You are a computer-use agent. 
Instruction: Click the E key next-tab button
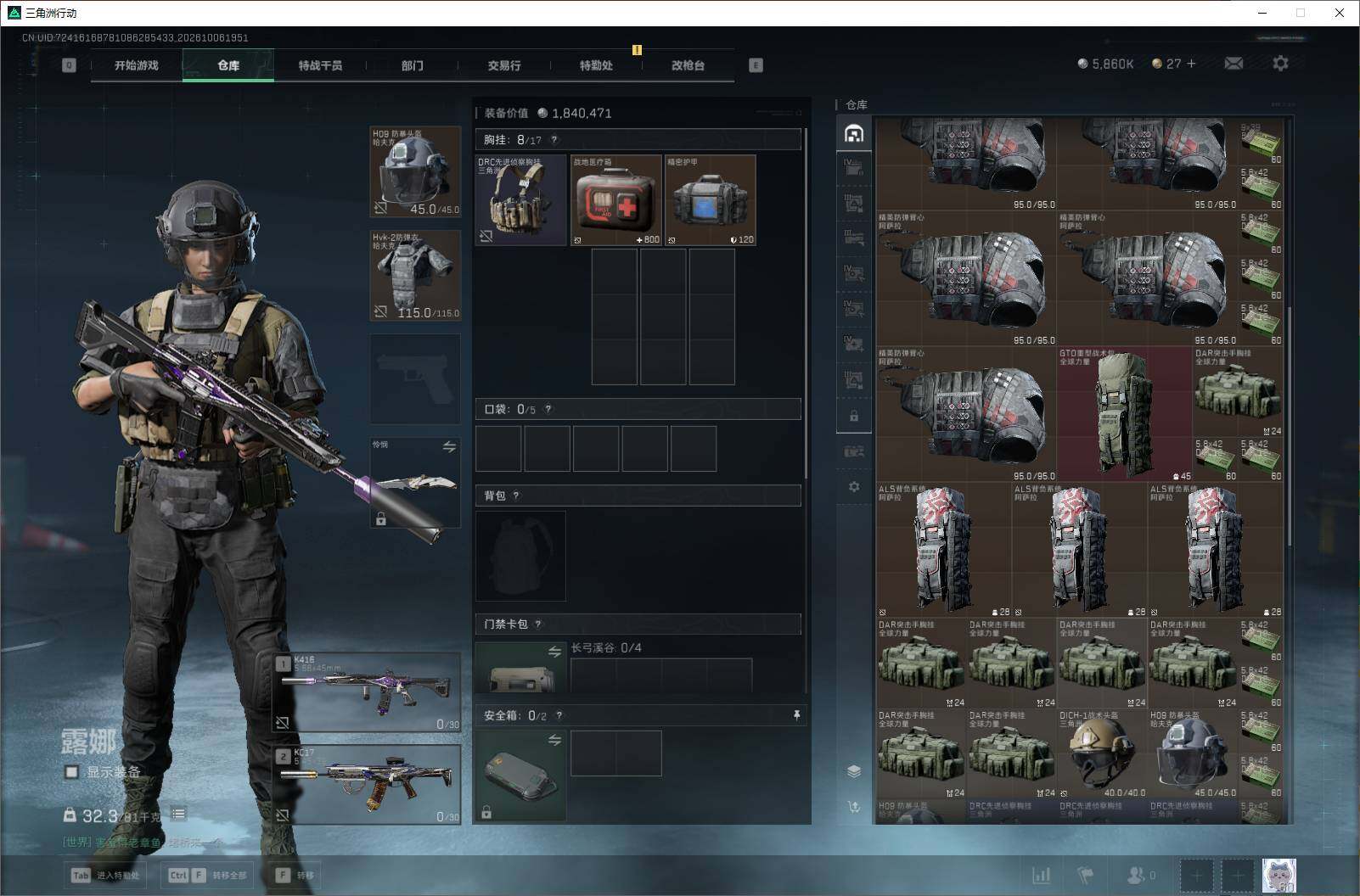[756, 65]
